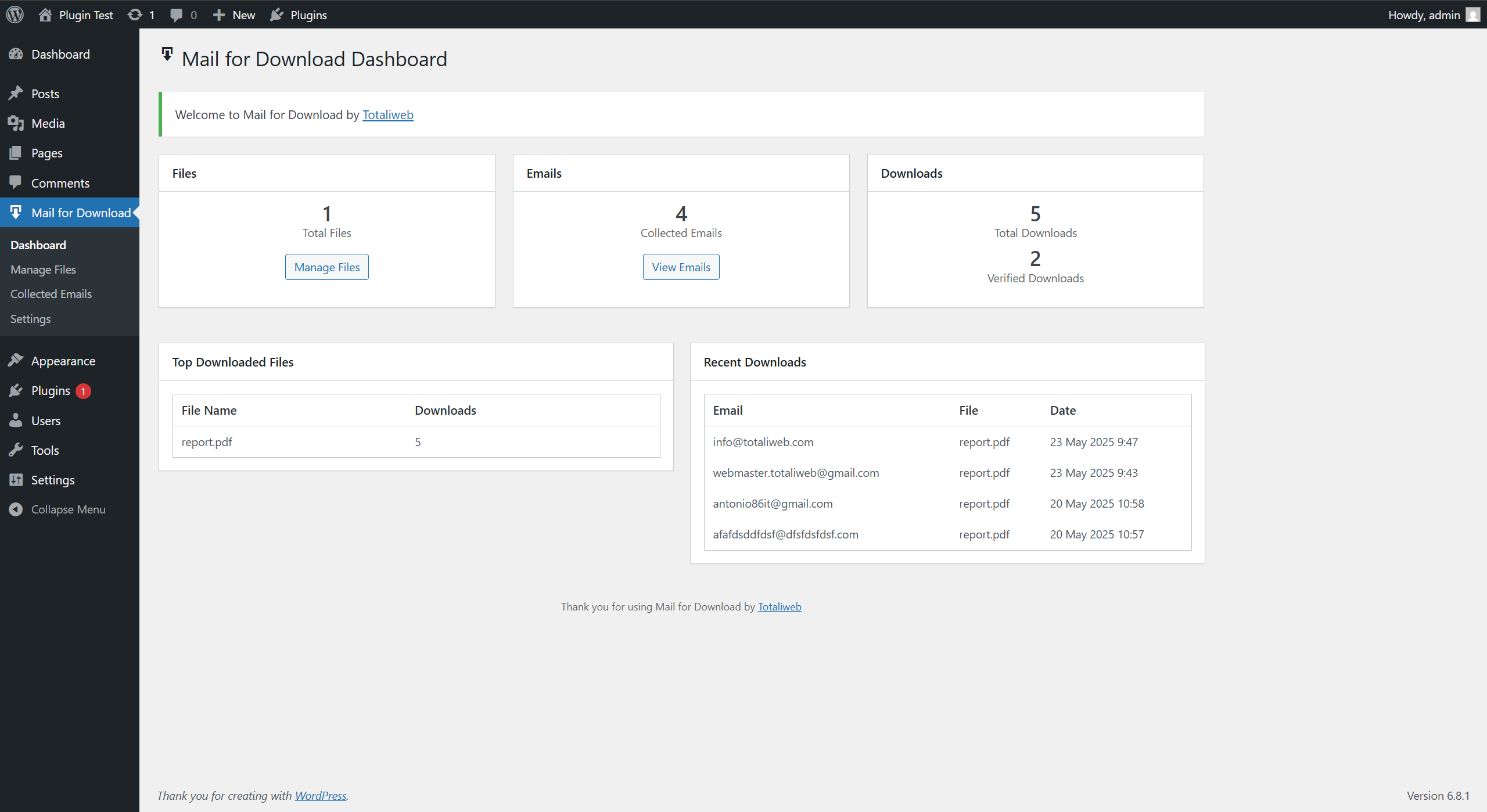Go to Collected Emails submenu

tap(51, 294)
